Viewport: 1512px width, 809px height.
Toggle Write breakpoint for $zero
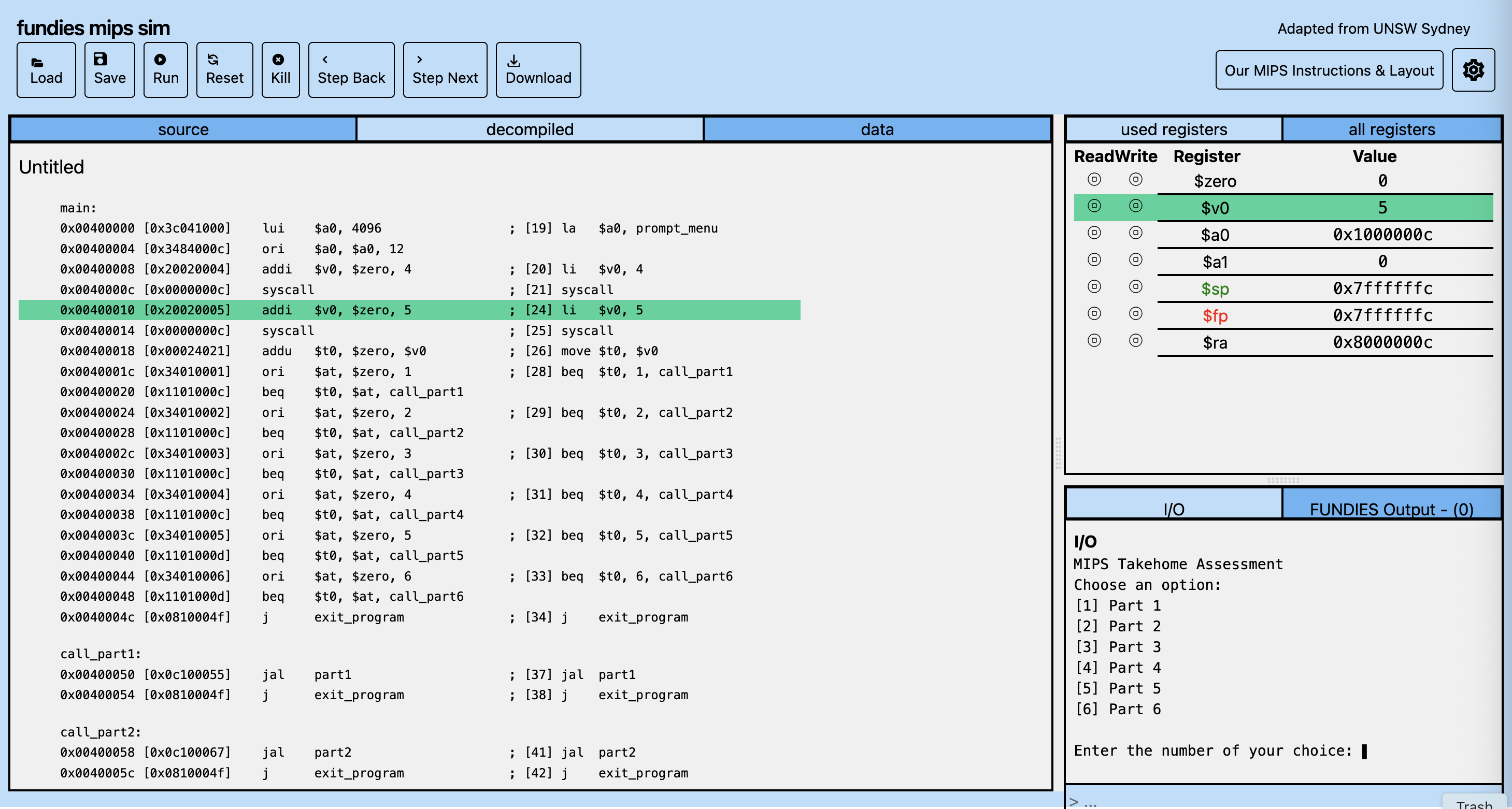pyautogui.click(x=1136, y=179)
